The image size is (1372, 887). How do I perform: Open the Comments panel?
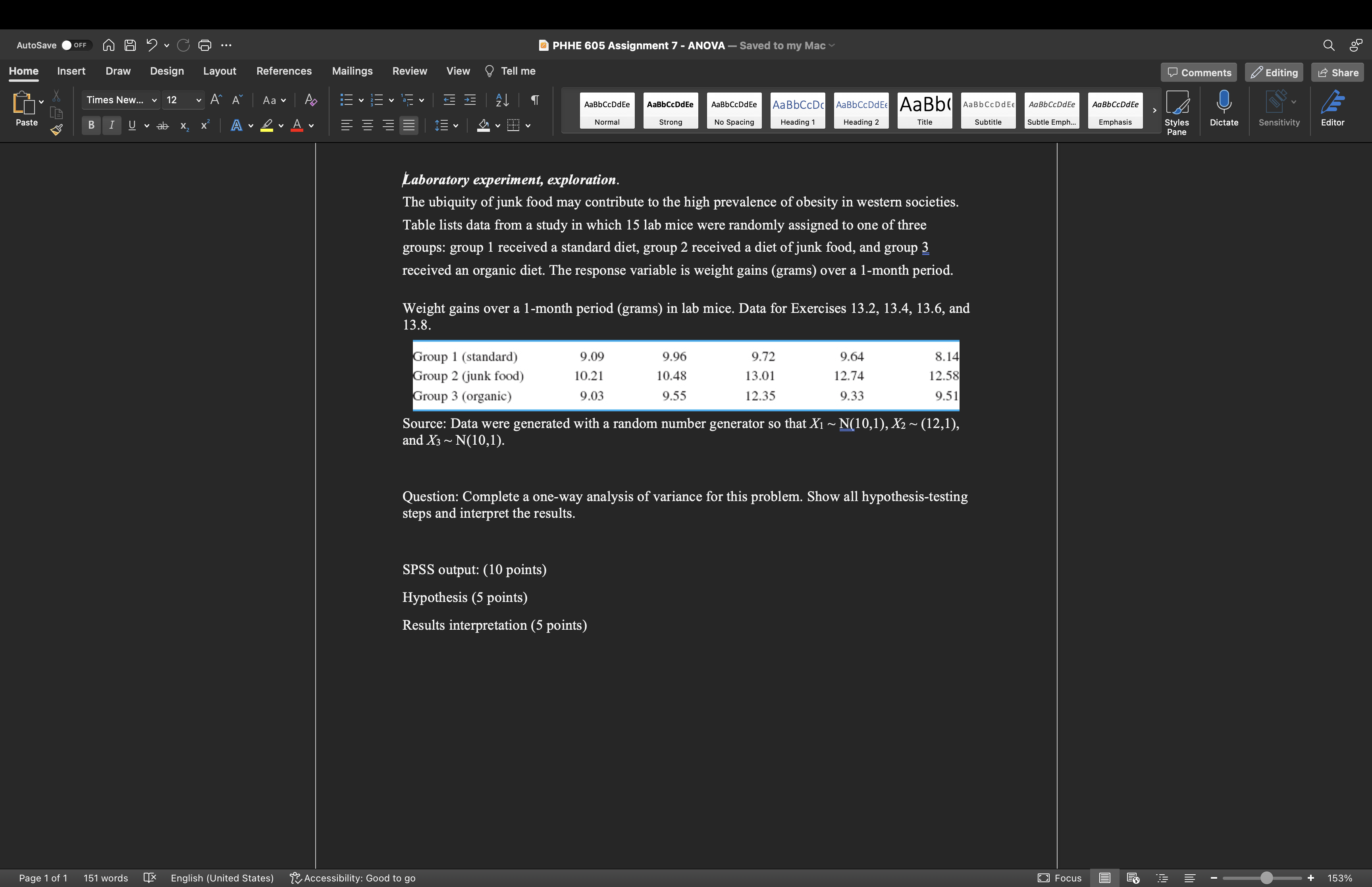coord(1199,72)
